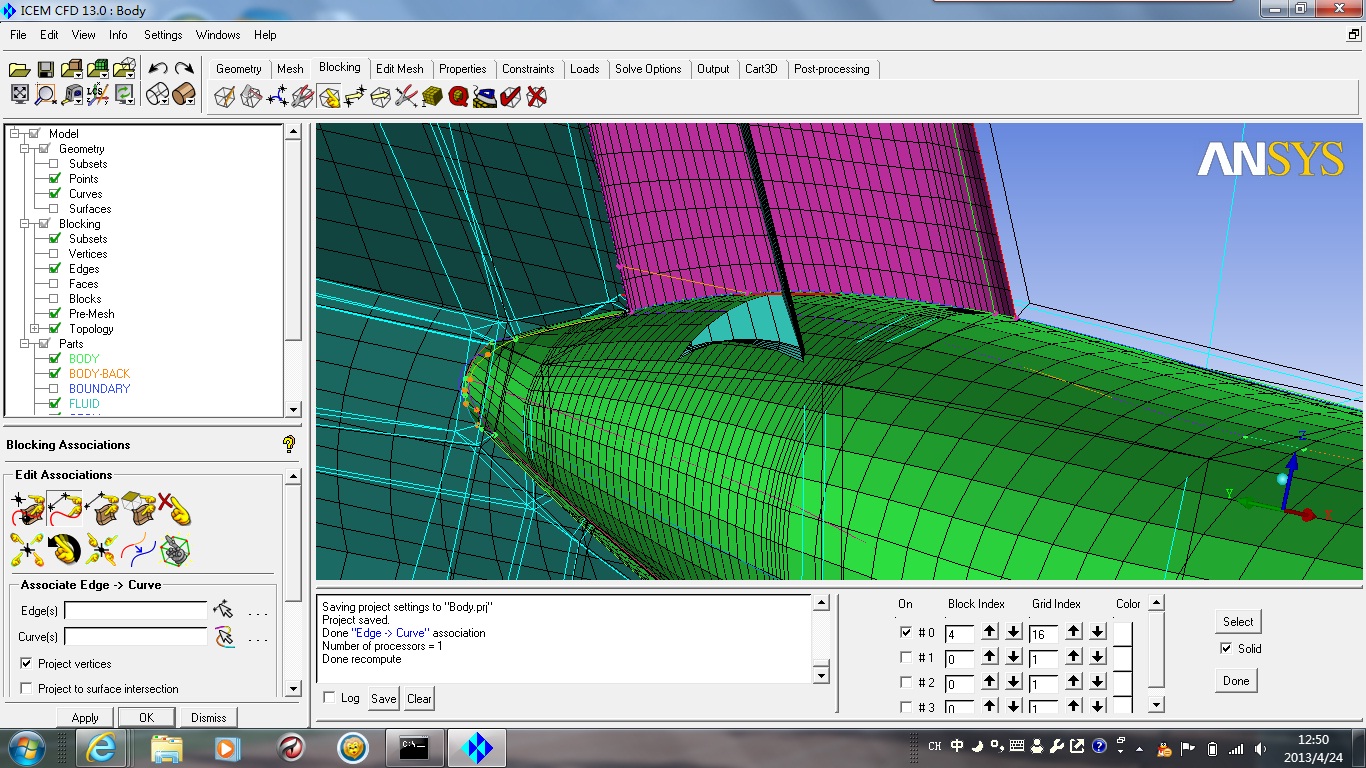
Task: Collapse the Geometry tree node
Action: 24,149
